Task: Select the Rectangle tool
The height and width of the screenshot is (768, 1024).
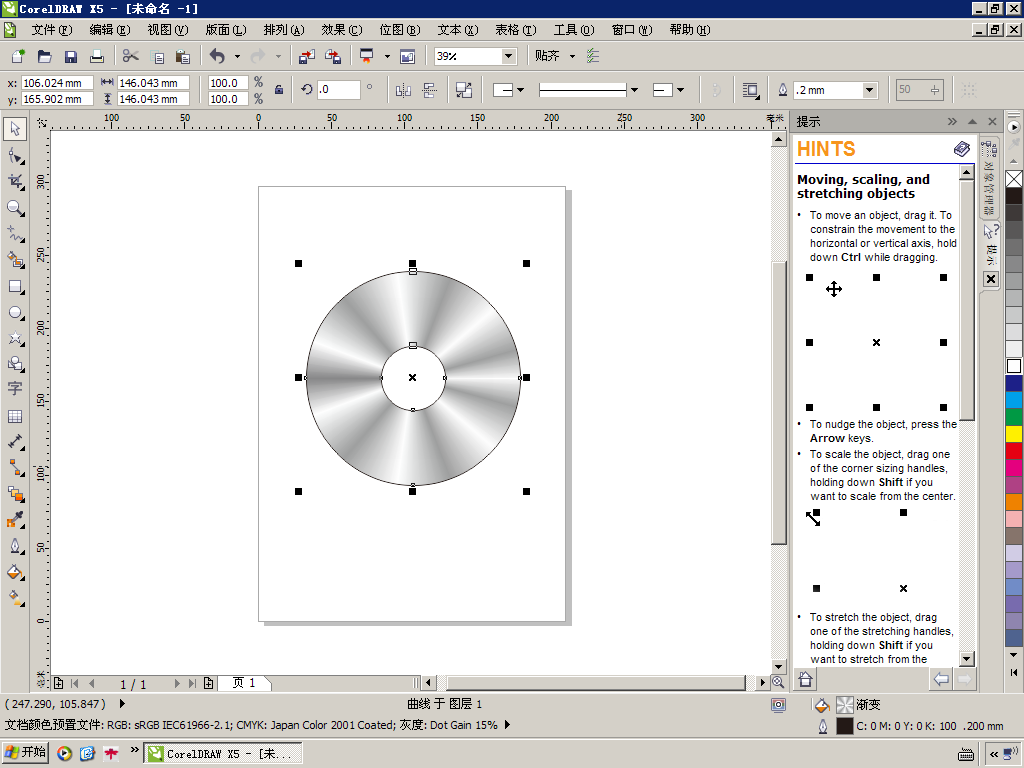Action: 15,286
